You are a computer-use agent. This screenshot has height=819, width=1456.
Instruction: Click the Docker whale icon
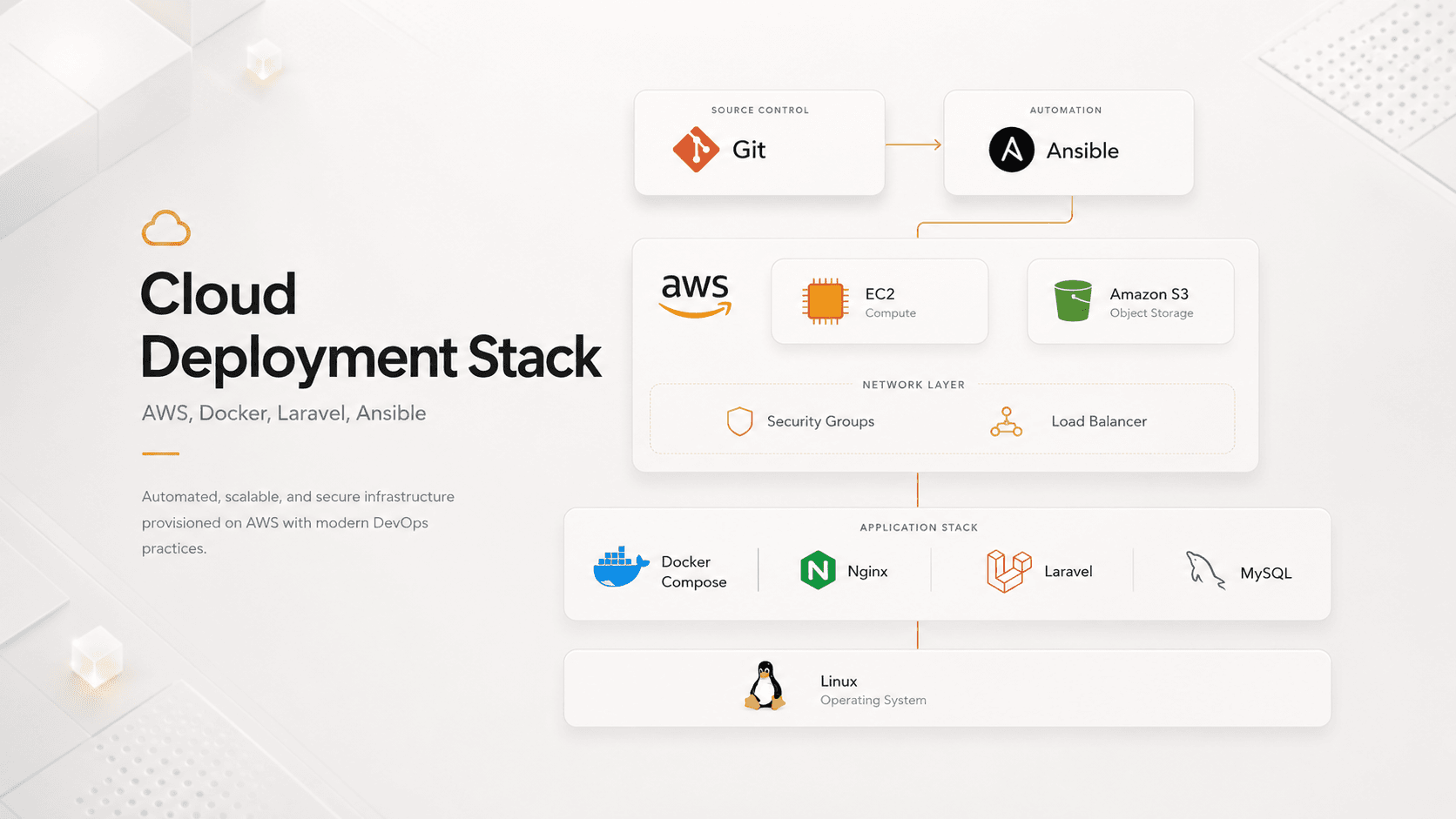pos(621,567)
